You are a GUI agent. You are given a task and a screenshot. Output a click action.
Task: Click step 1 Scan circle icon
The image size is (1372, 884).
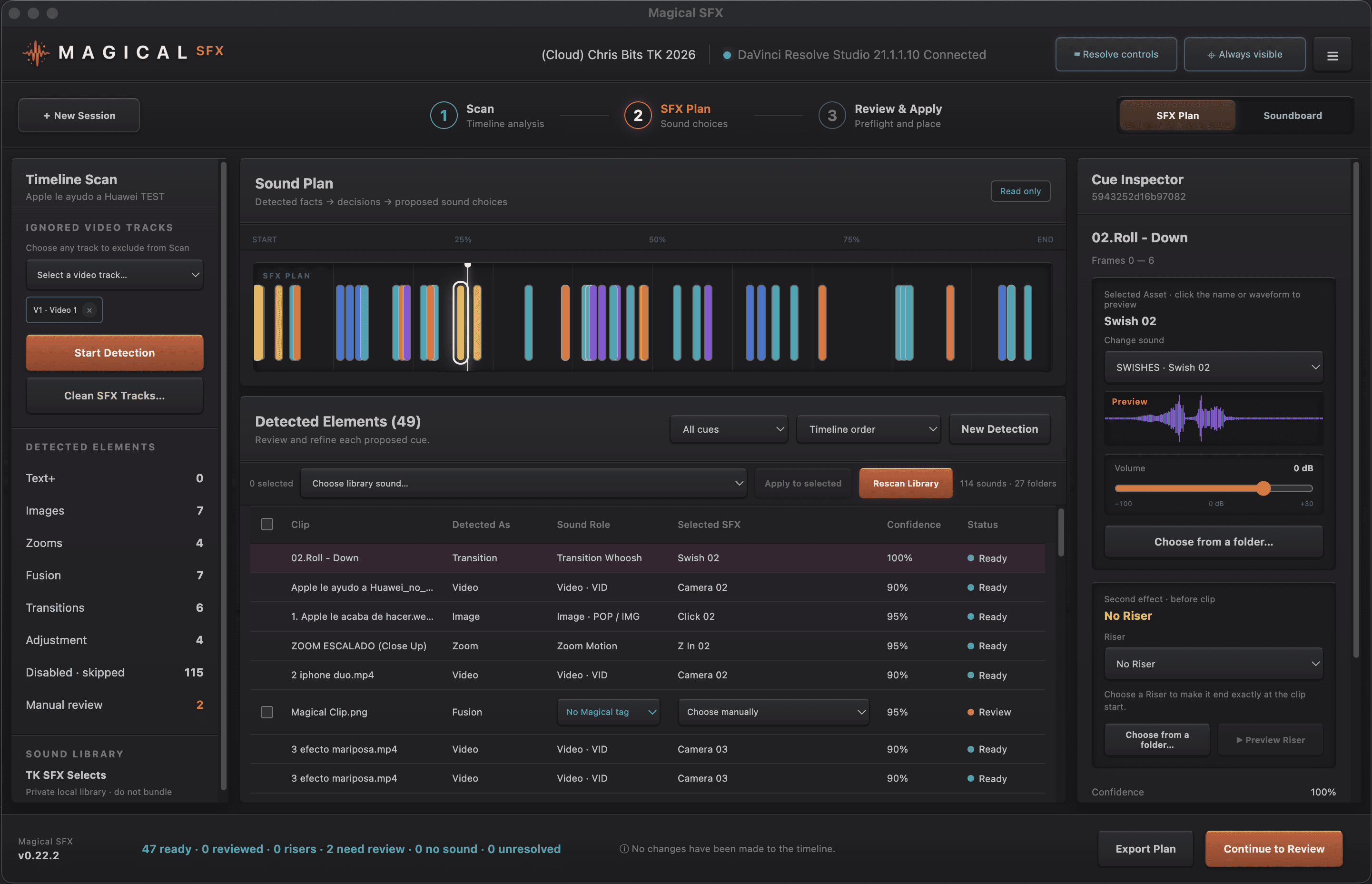click(x=444, y=115)
